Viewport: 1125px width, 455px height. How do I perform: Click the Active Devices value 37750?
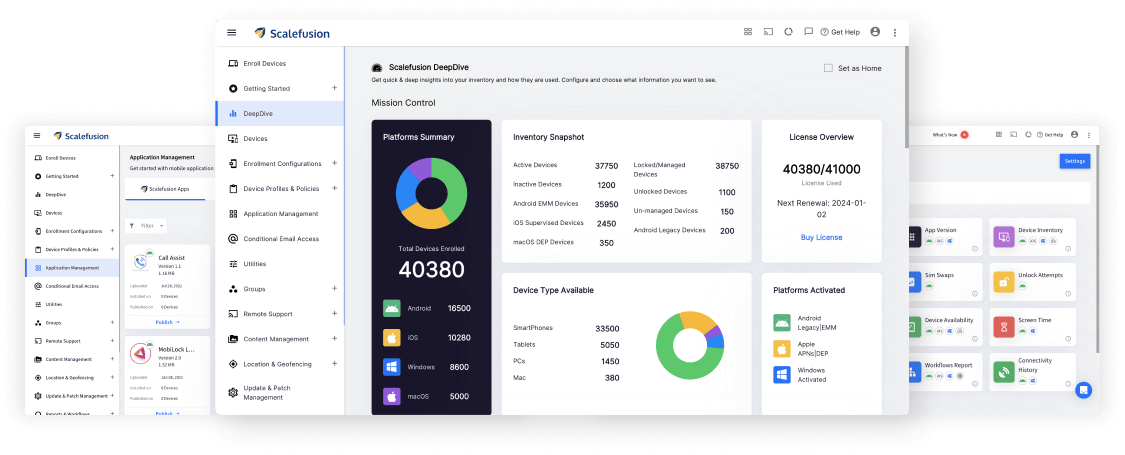pyautogui.click(x=606, y=165)
